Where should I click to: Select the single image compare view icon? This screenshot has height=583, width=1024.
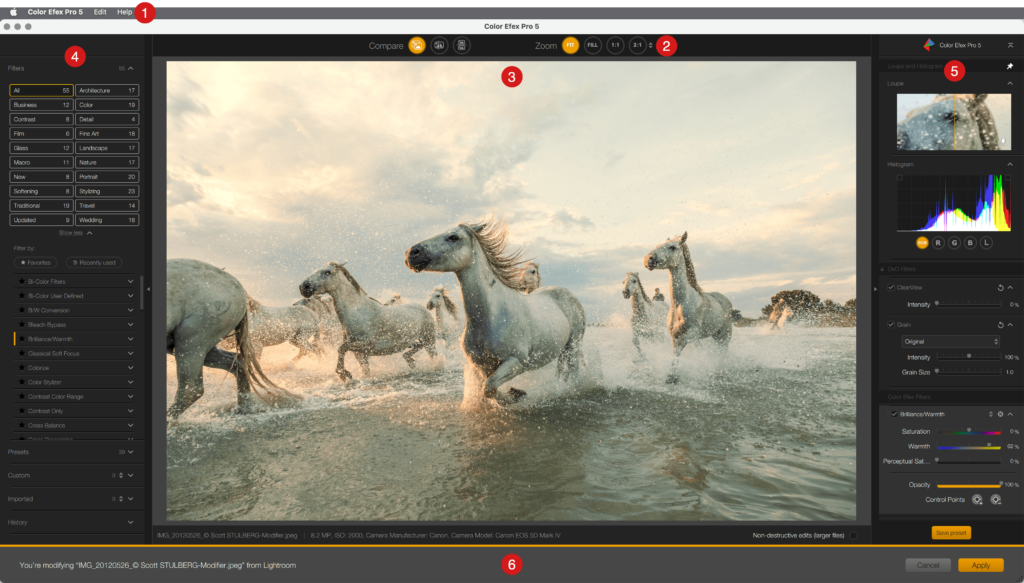click(417, 45)
